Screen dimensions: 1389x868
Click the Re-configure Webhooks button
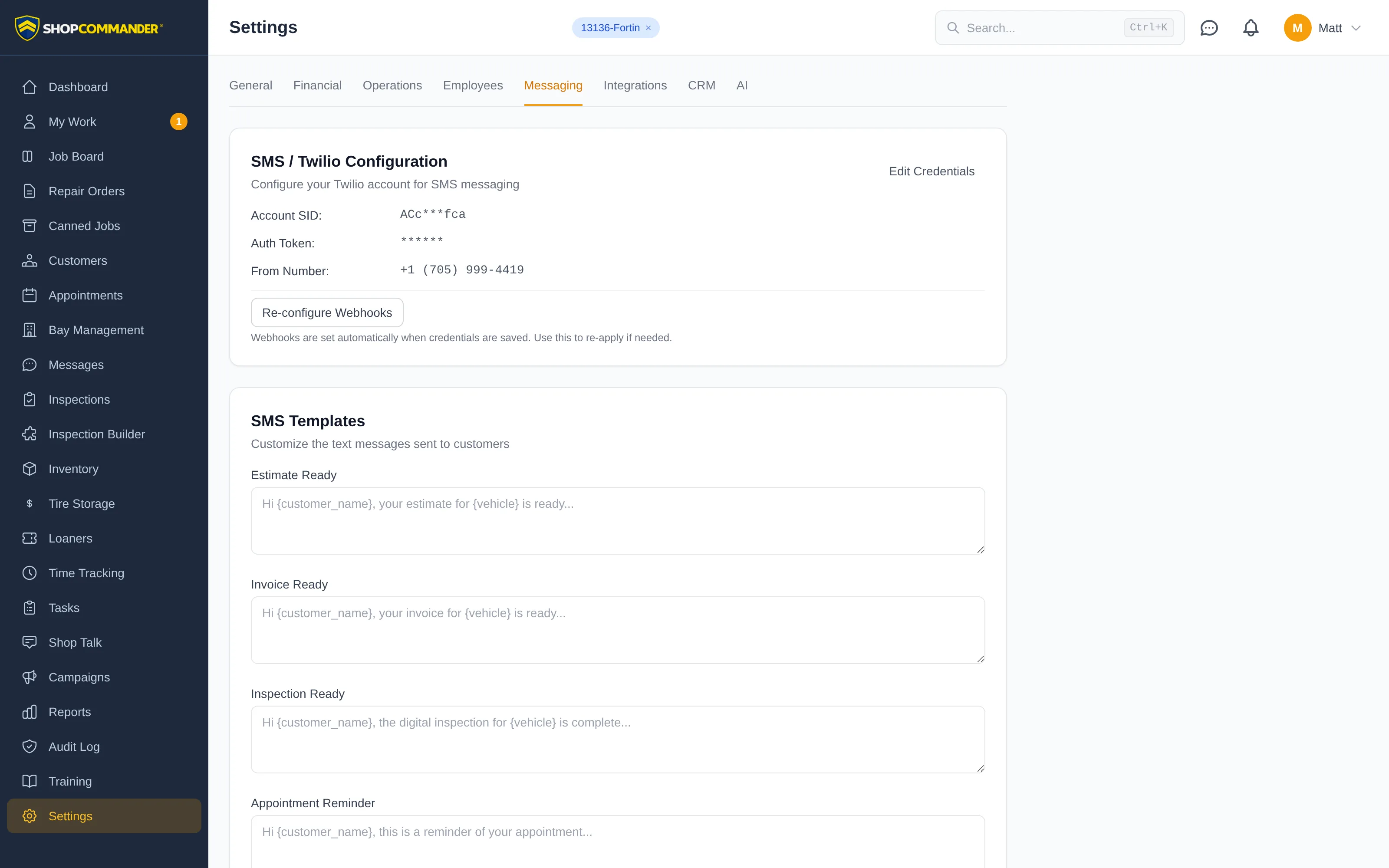pyautogui.click(x=327, y=312)
